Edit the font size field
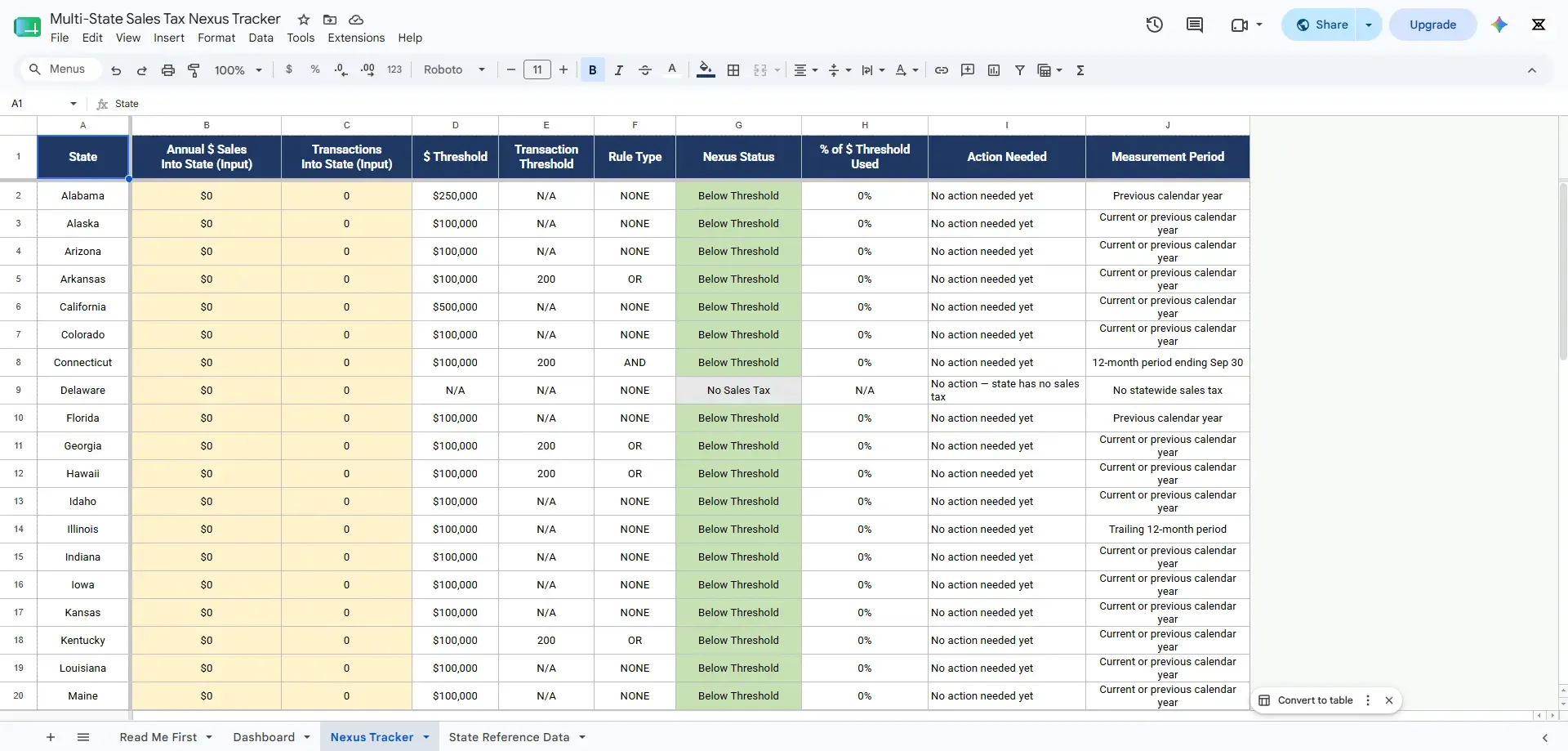The height and width of the screenshot is (751, 1568). click(x=537, y=70)
